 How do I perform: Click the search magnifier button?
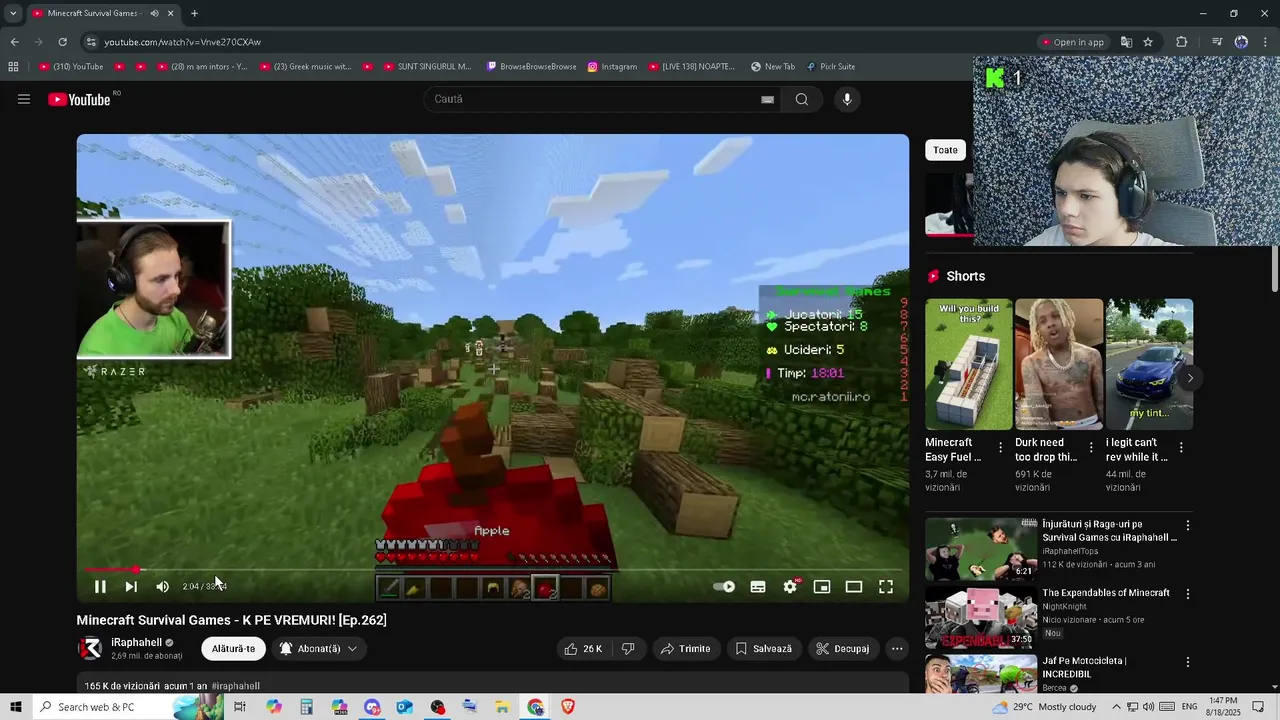point(801,99)
